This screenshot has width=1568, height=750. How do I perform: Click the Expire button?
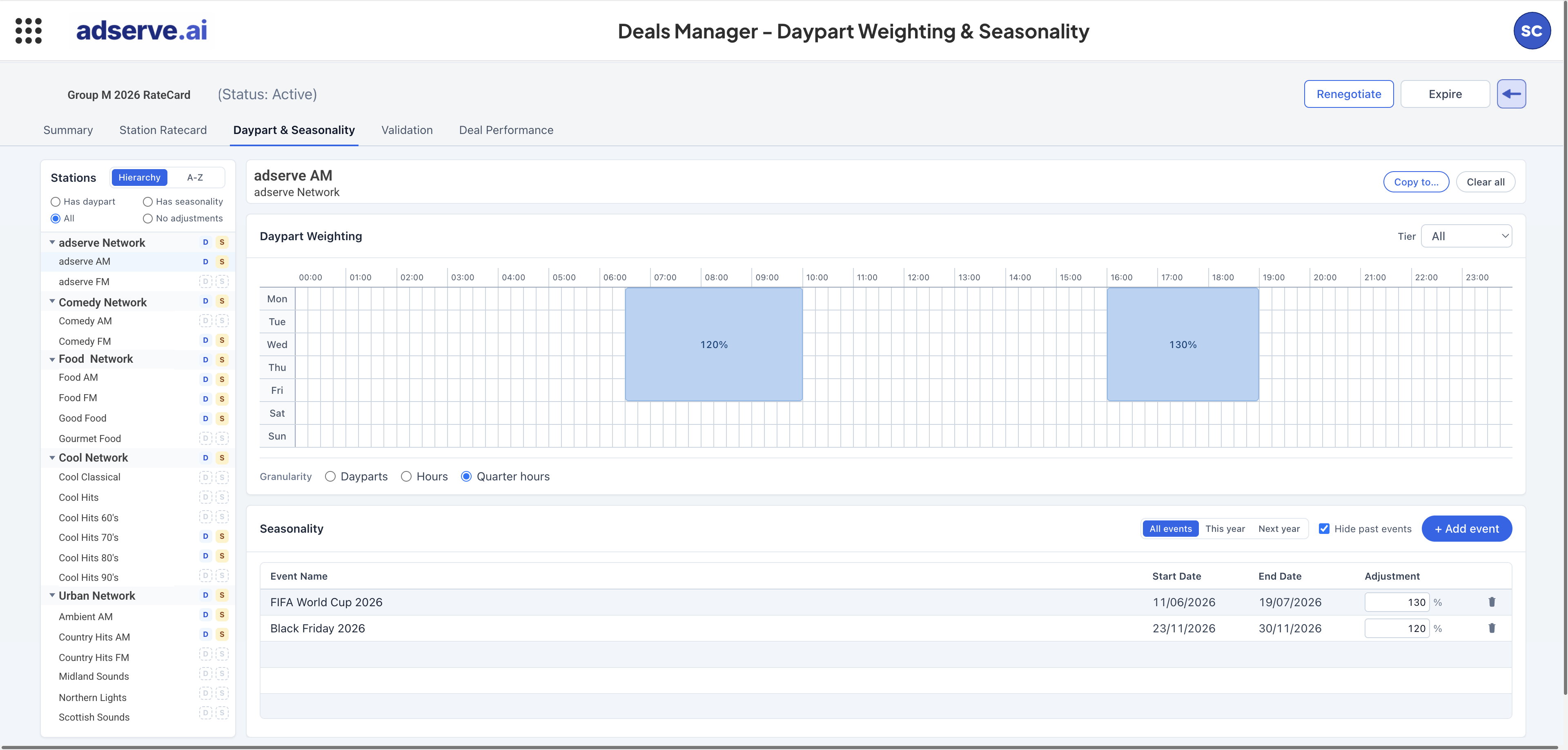coord(1445,94)
